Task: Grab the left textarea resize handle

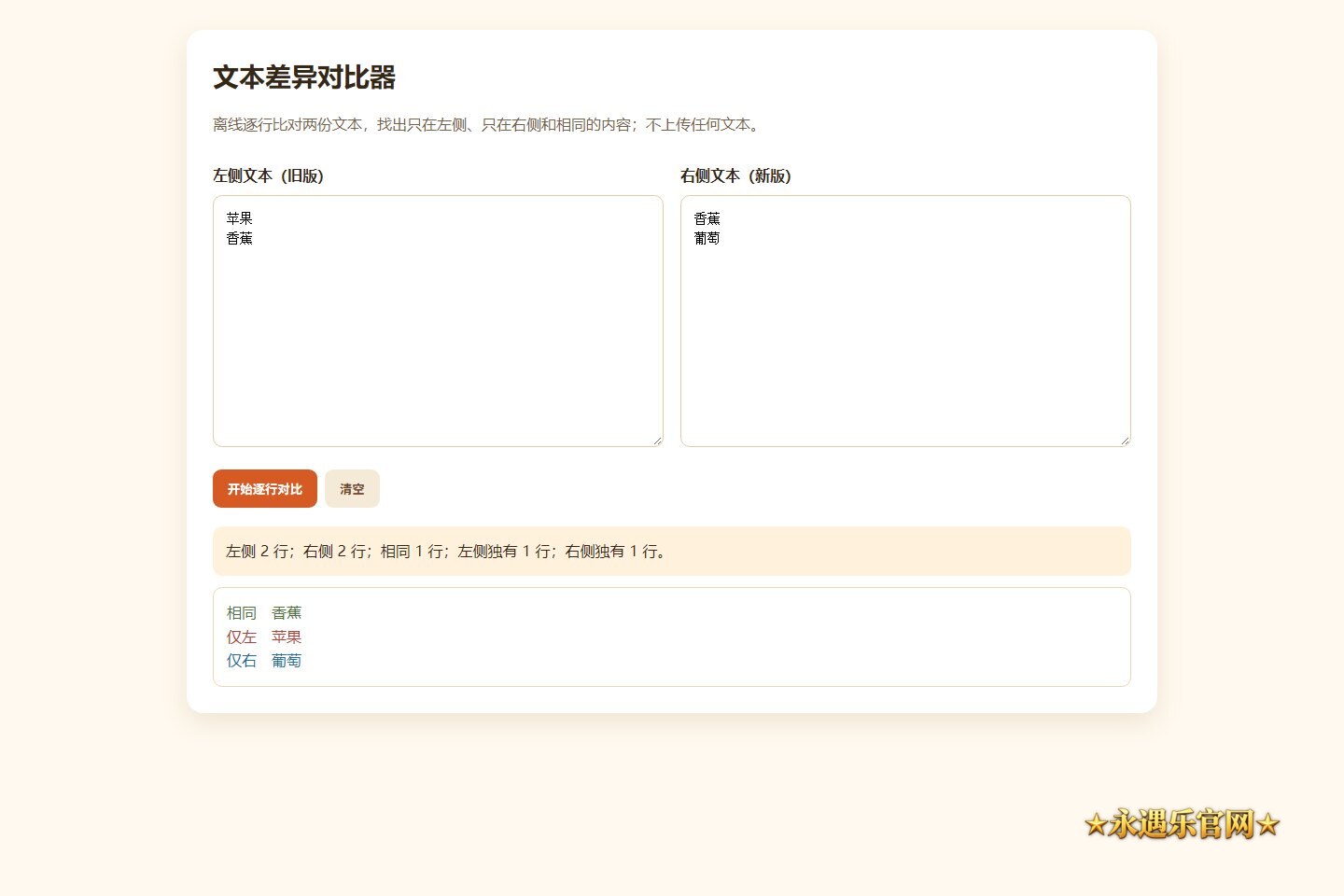Action: tap(657, 441)
